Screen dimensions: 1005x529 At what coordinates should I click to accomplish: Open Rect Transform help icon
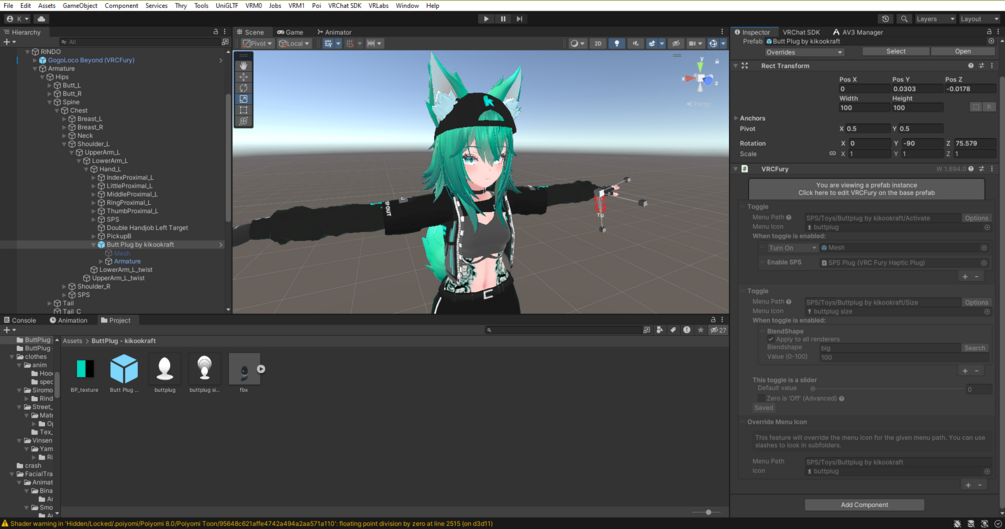(970, 66)
